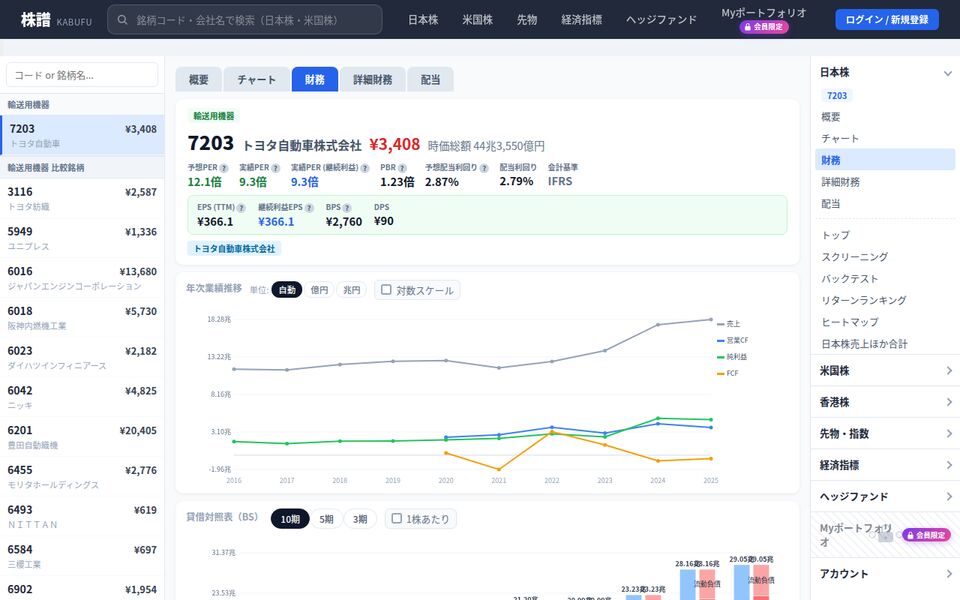Screen dimensions: 960x600
Task: Click the ログイン / 新規登録 button
Action: tap(887, 20)
